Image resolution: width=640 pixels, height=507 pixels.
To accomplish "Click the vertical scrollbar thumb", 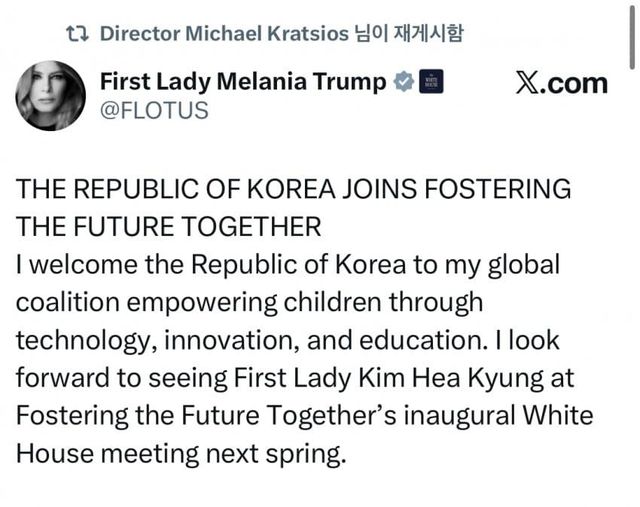I will point(634,40).
